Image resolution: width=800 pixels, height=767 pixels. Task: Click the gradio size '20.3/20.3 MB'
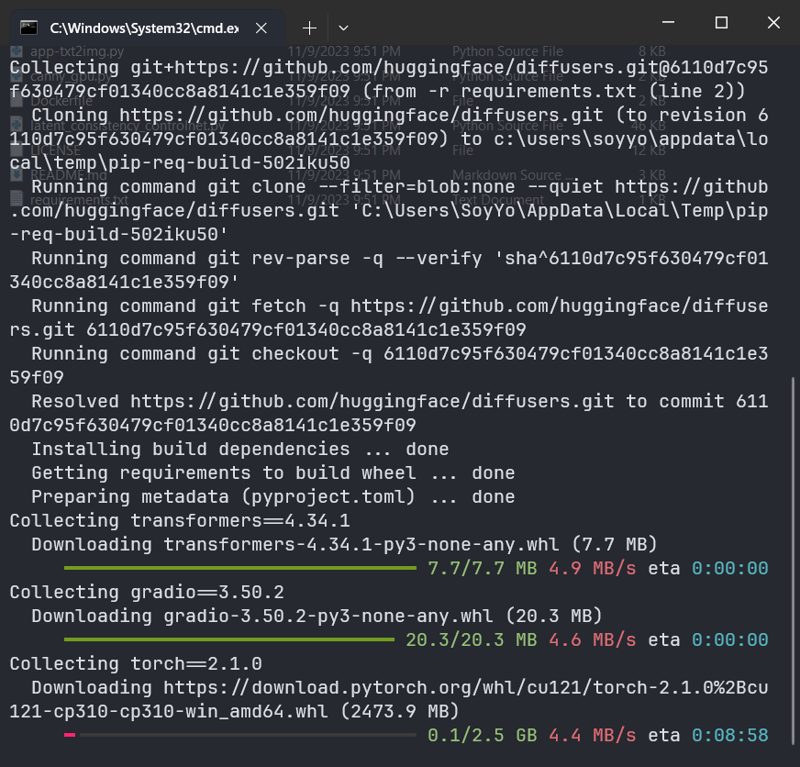(x=471, y=639)
